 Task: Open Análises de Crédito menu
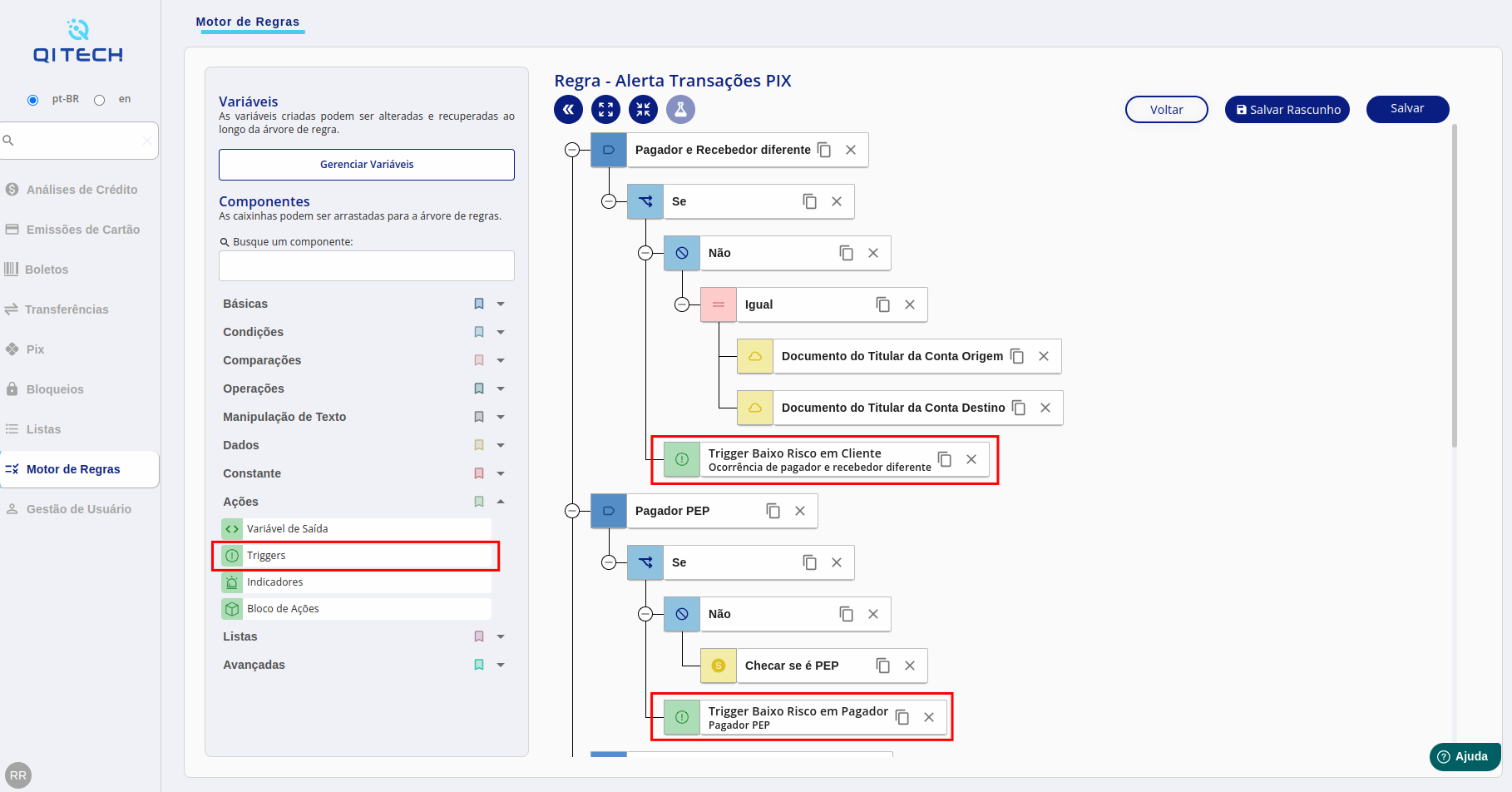coord(80,190)
